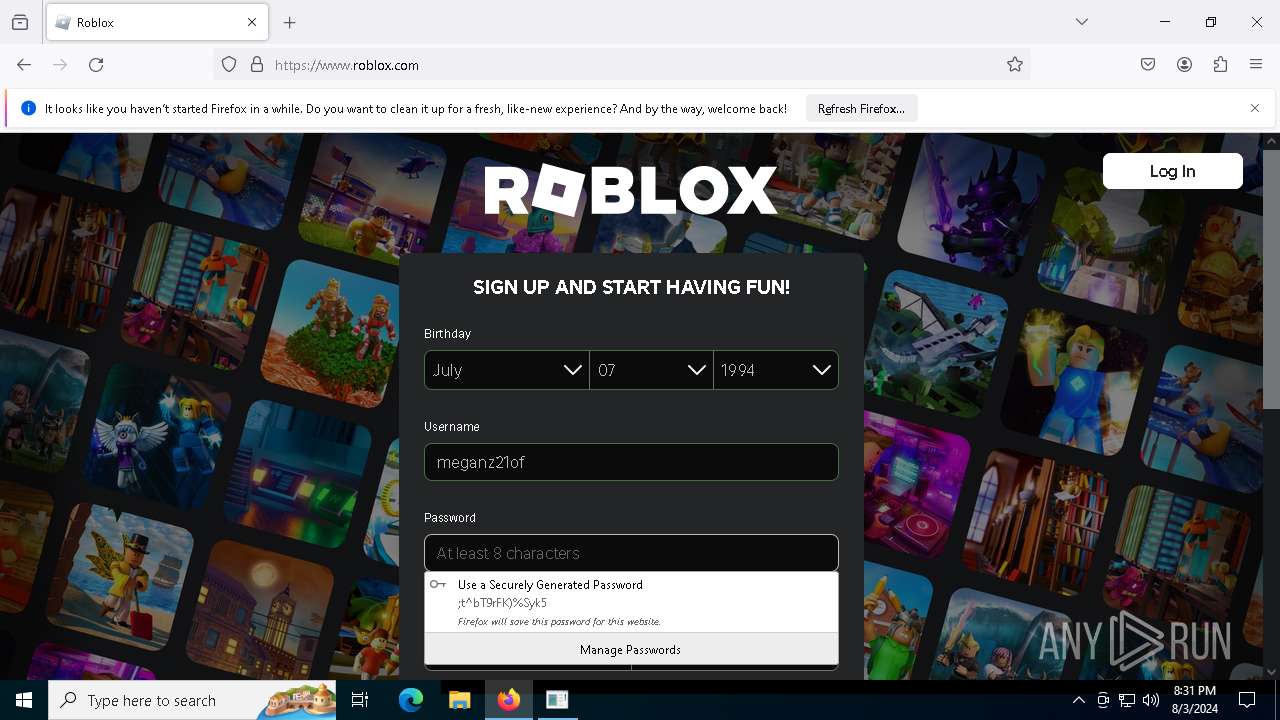Open the clock showing 8:31 PM

(1194, 700)
